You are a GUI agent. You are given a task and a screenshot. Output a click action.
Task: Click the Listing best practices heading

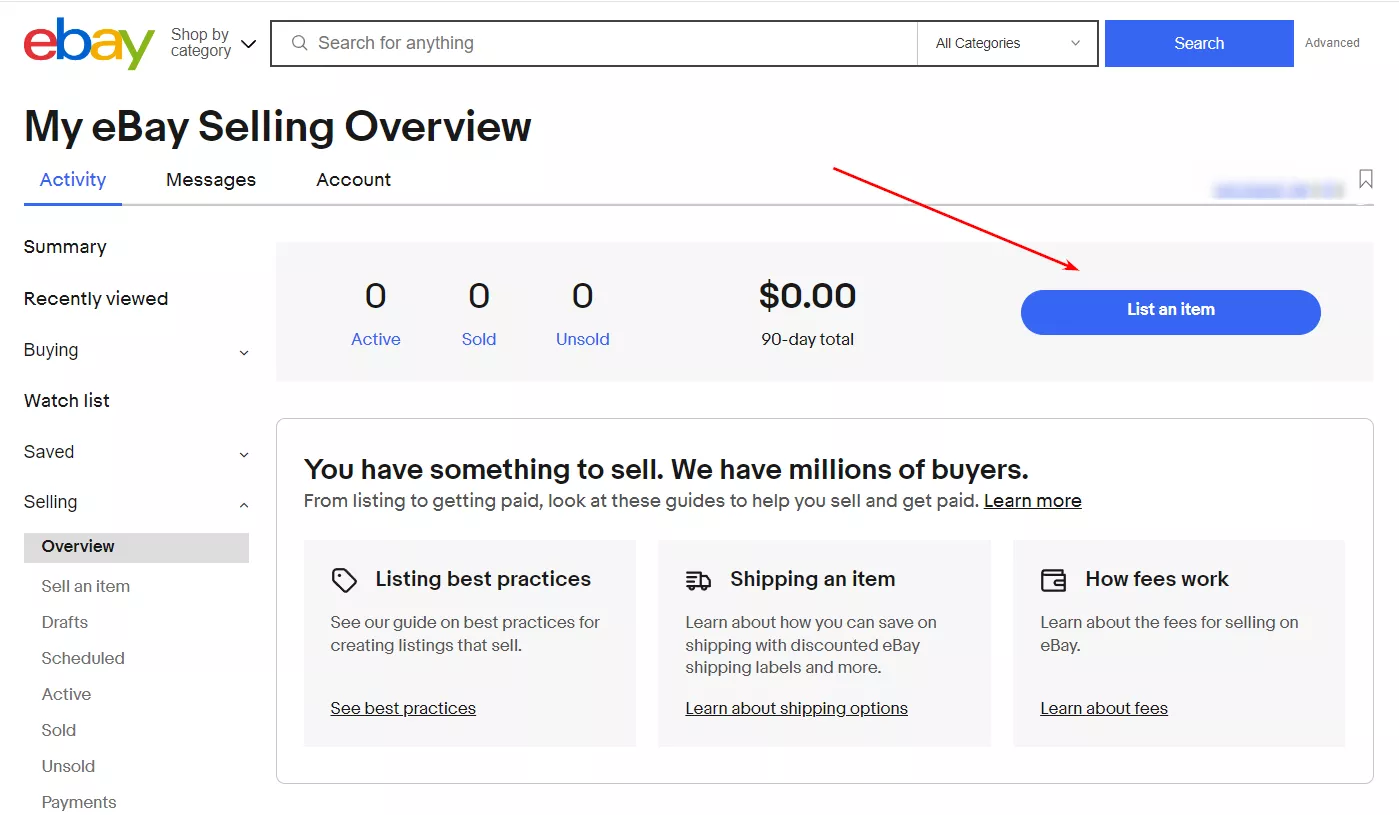point(483,580)
